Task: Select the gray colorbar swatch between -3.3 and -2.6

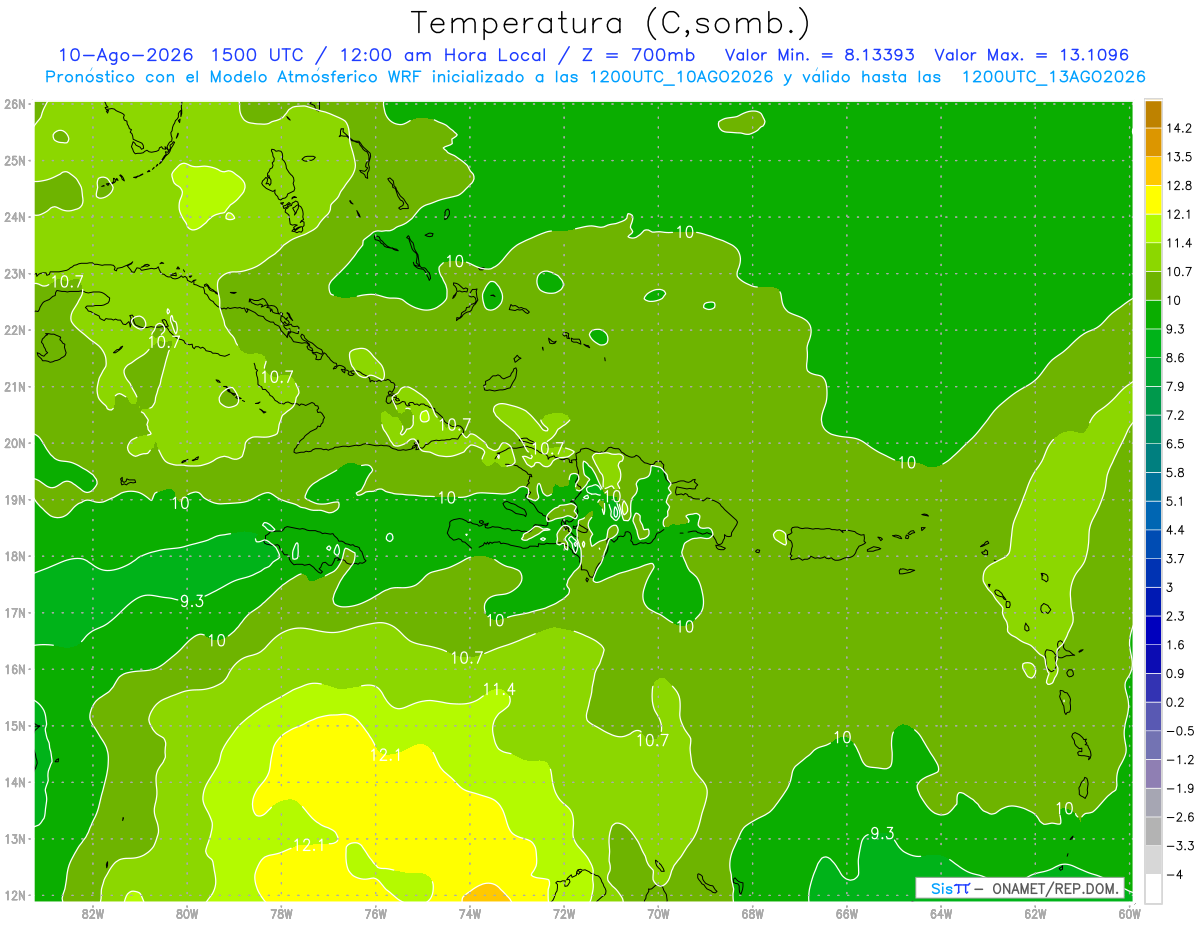Action: [1153, 830]
